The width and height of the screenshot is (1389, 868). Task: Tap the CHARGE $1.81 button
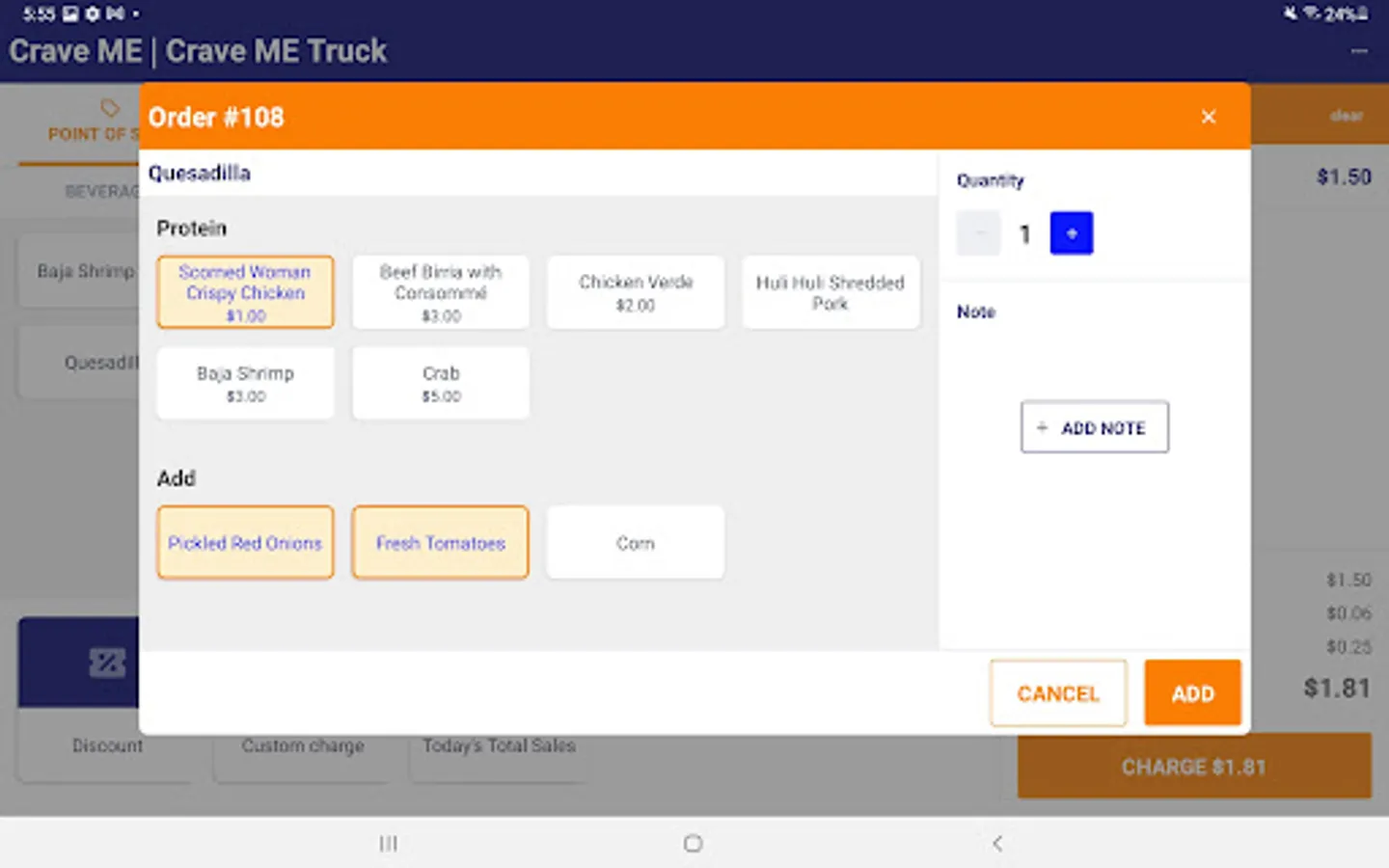[1194, 767]
